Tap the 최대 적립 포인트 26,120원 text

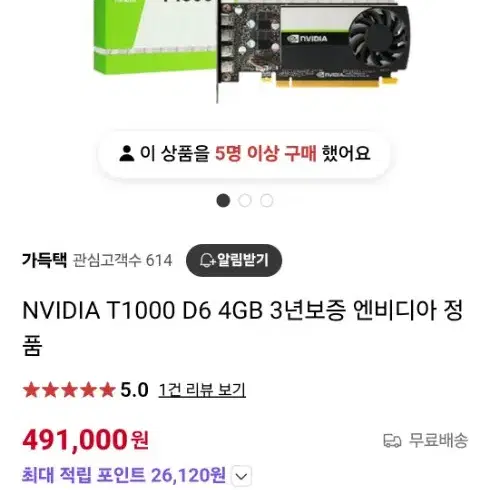(x=124, y=475)
